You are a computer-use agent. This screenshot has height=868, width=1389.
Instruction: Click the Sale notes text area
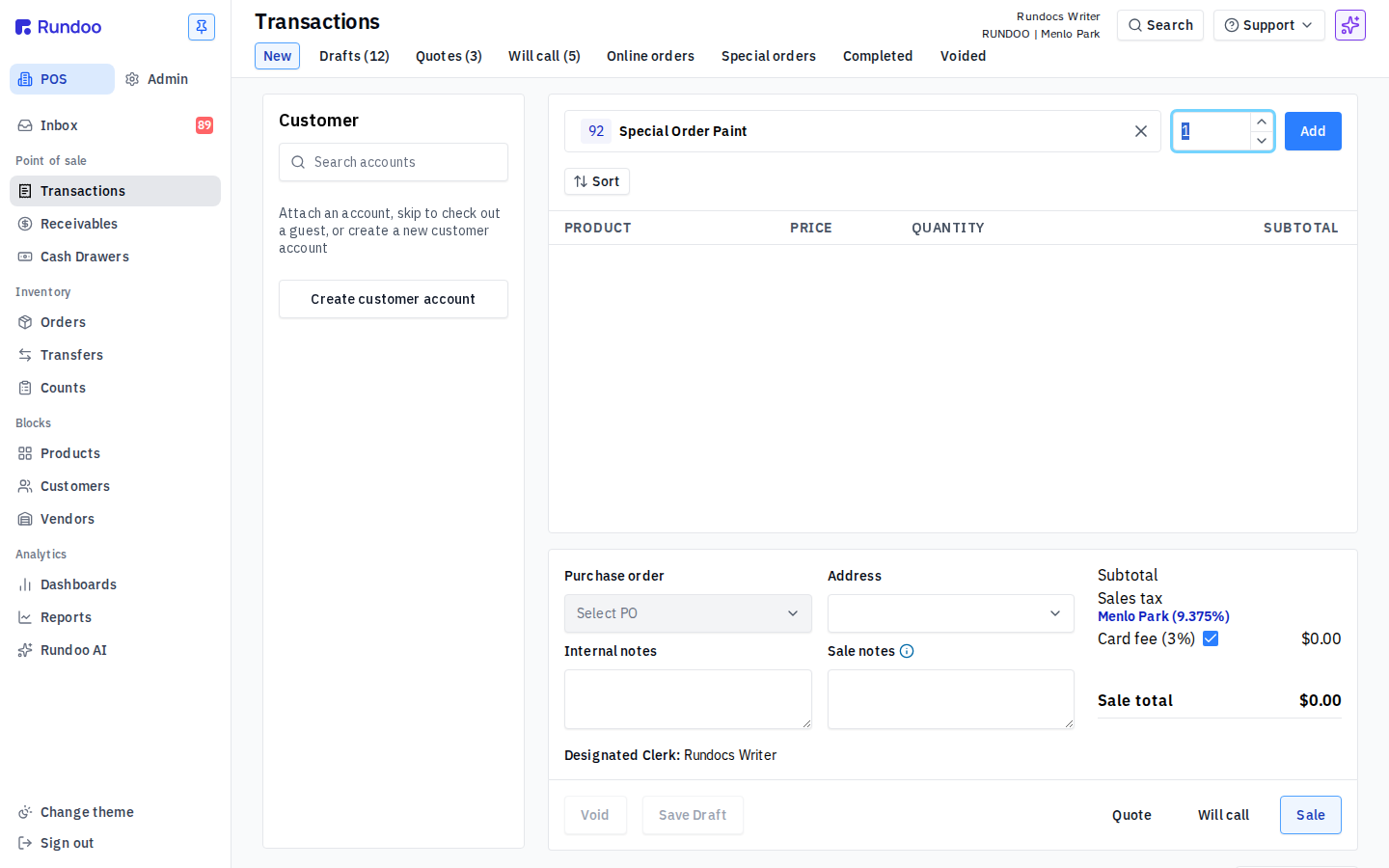click(x=951, y=699)
